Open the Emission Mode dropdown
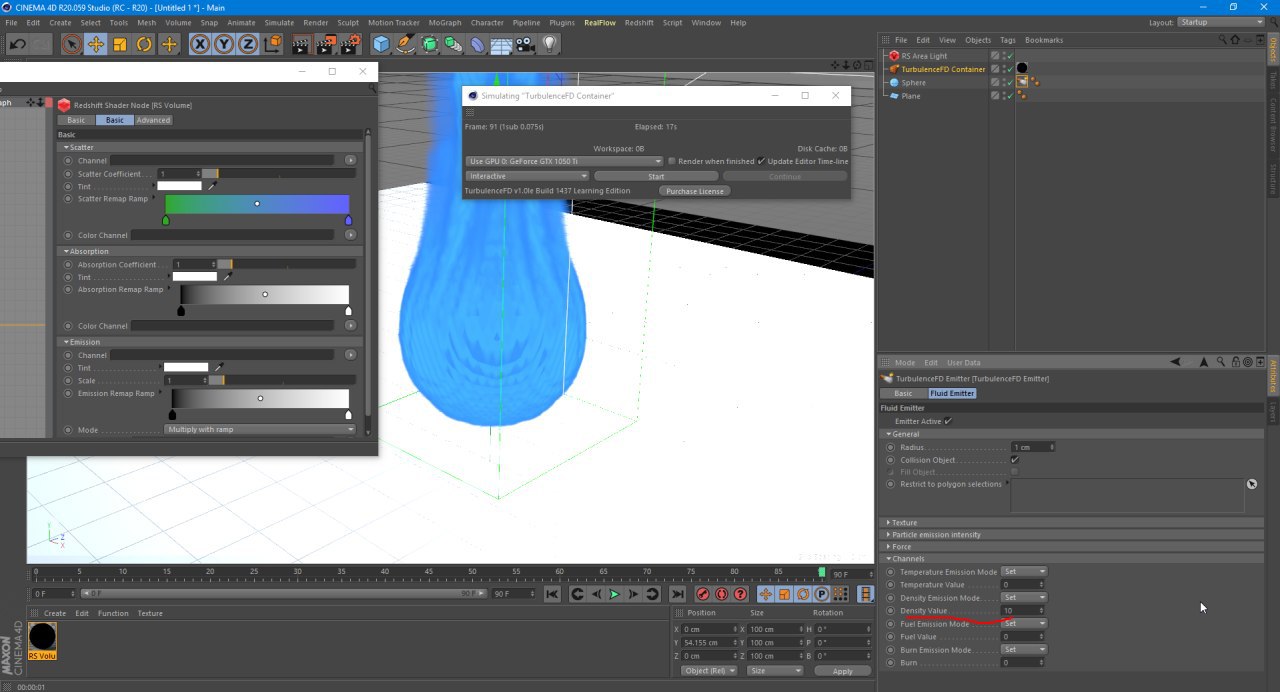1280x692 pixels. tap(260, 430)
